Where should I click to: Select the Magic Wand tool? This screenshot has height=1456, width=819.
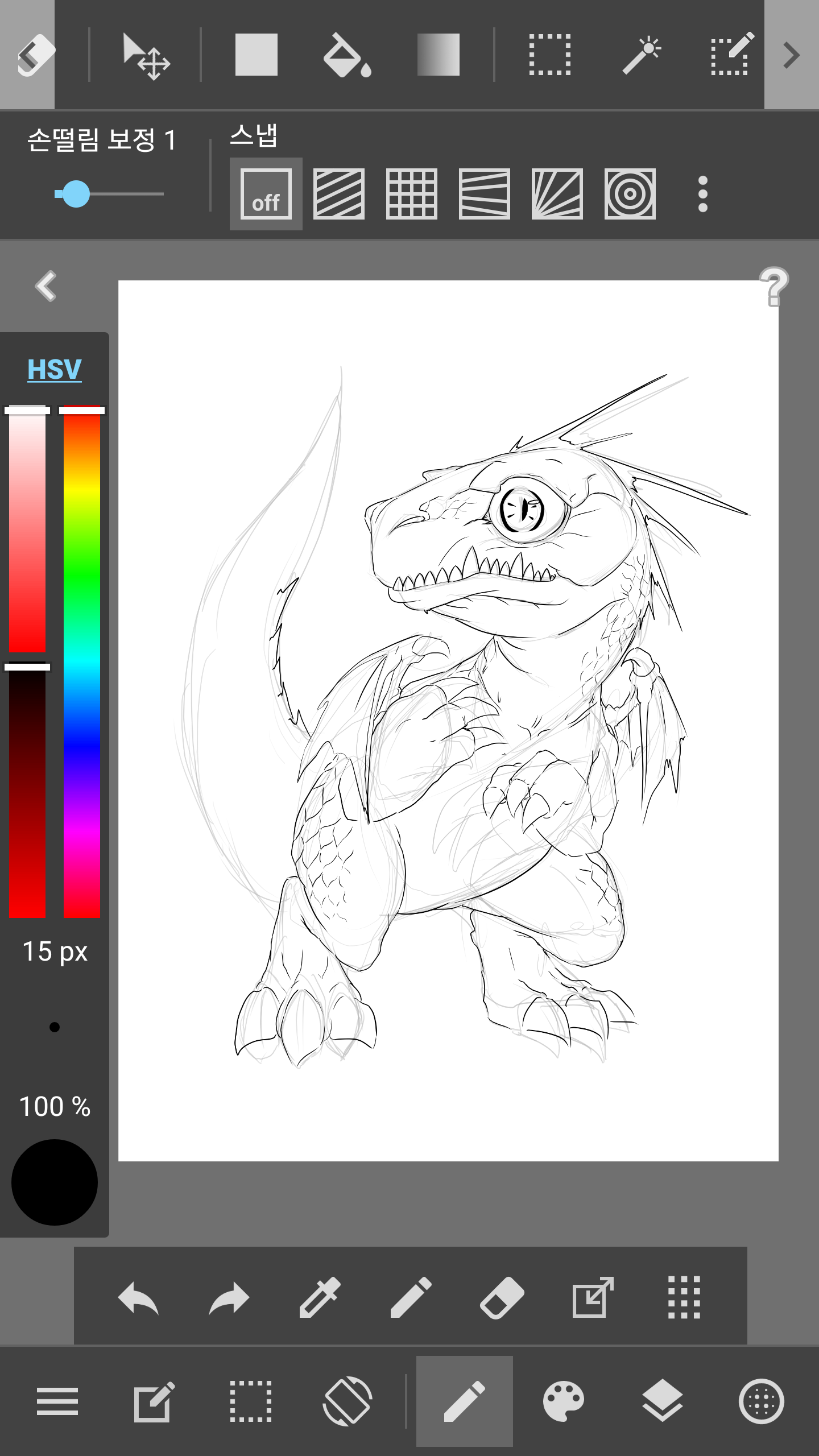(642, 55)
